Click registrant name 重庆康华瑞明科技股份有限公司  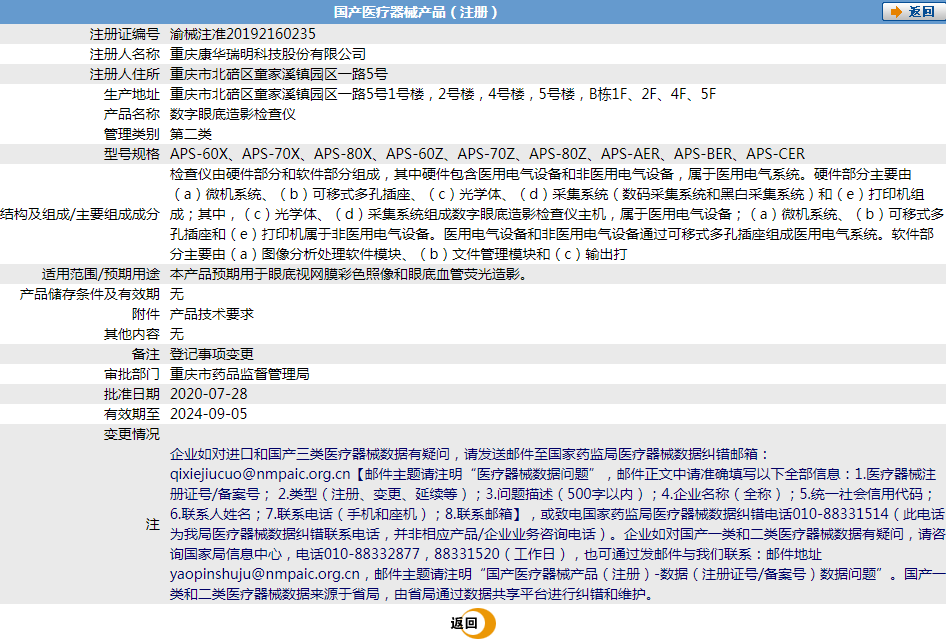coord(268,54)
